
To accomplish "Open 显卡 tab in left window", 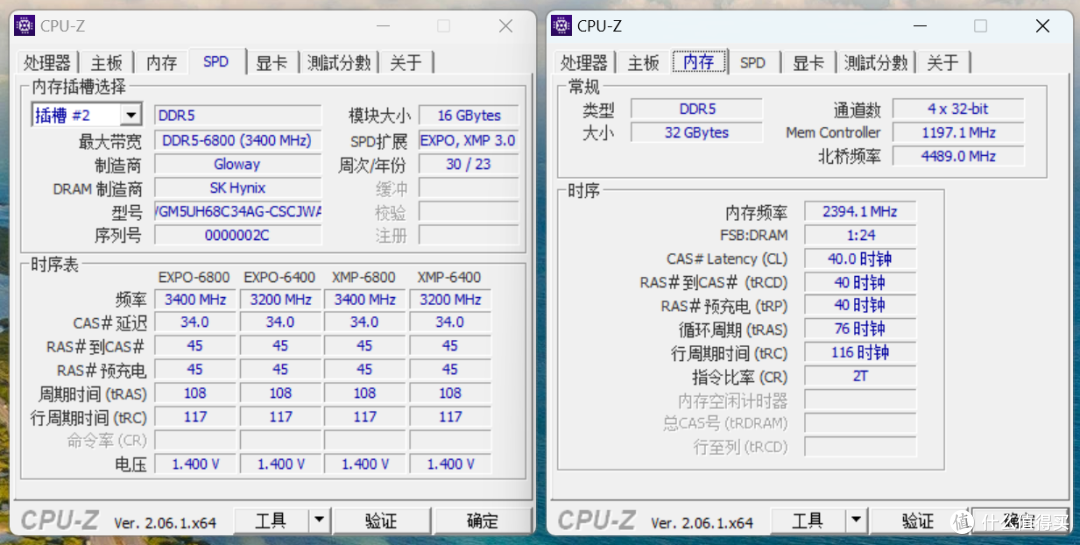I will (271, 63).
